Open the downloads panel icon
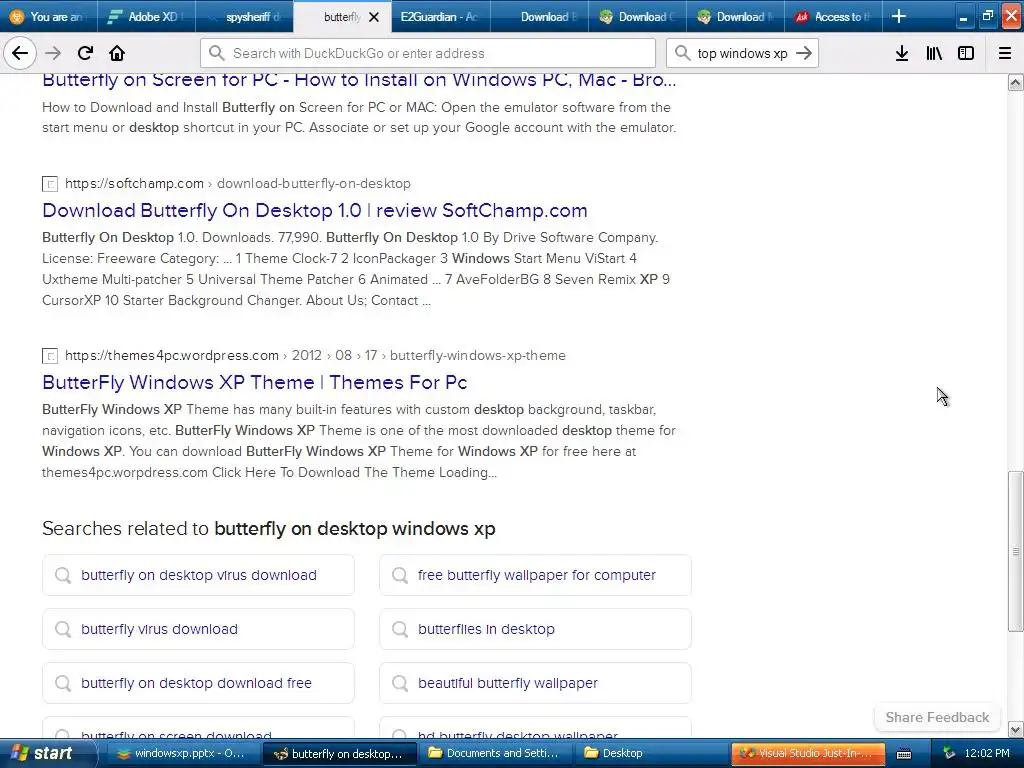The width and height of the screenshot is (1024, 768). pyautogui.click(x=902, y=53)
